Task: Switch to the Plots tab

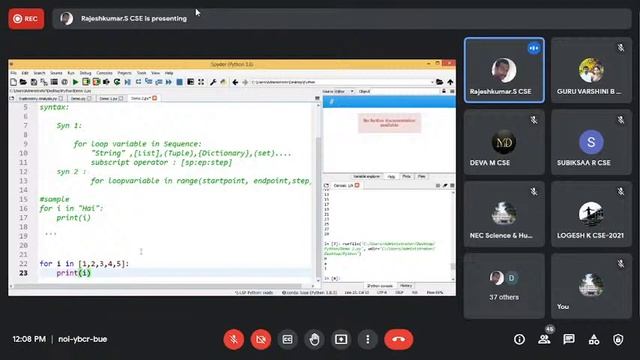Action: click(x=406, y=176)
